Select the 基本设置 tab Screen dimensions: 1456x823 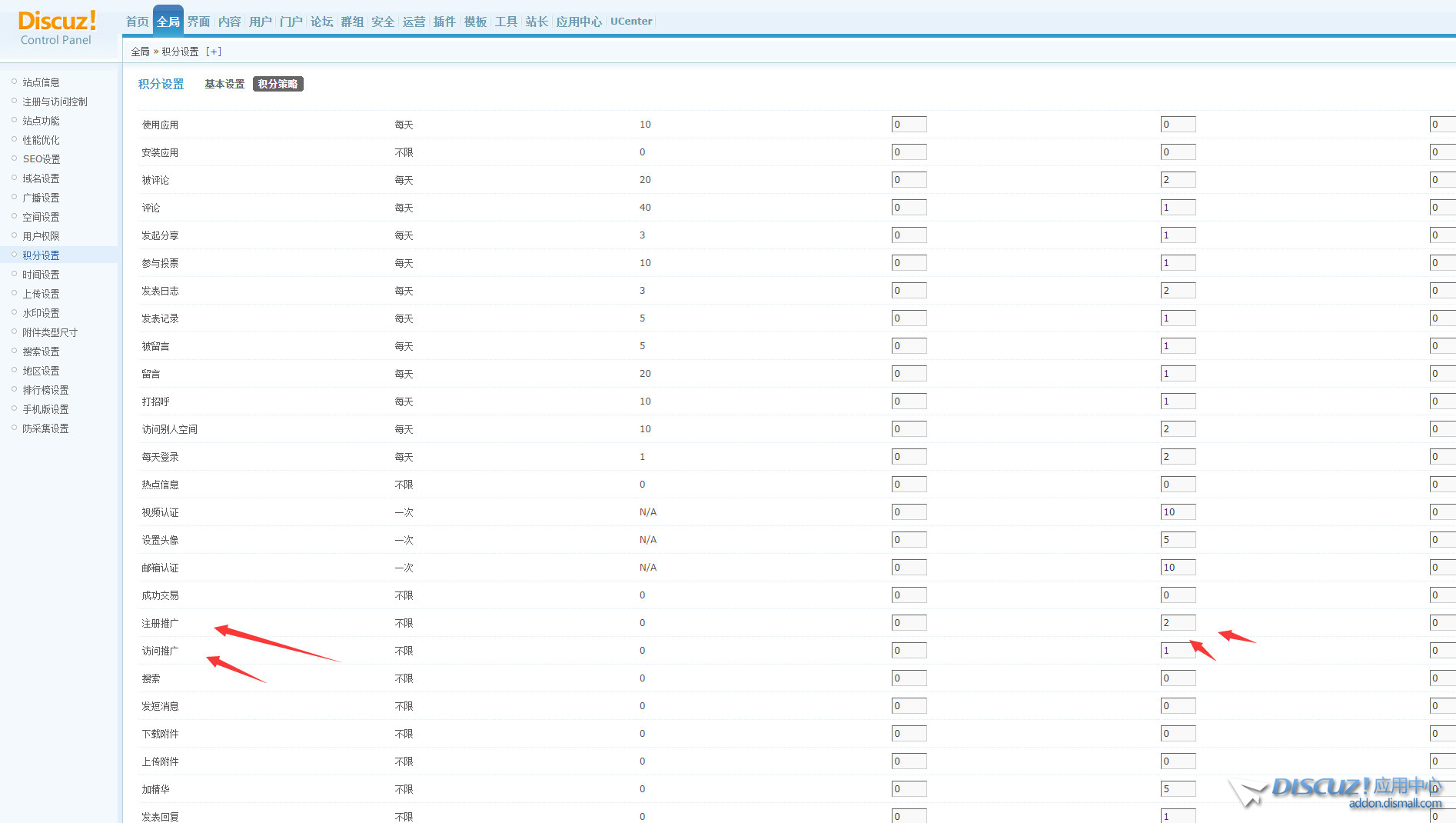[x=224, y=84]
